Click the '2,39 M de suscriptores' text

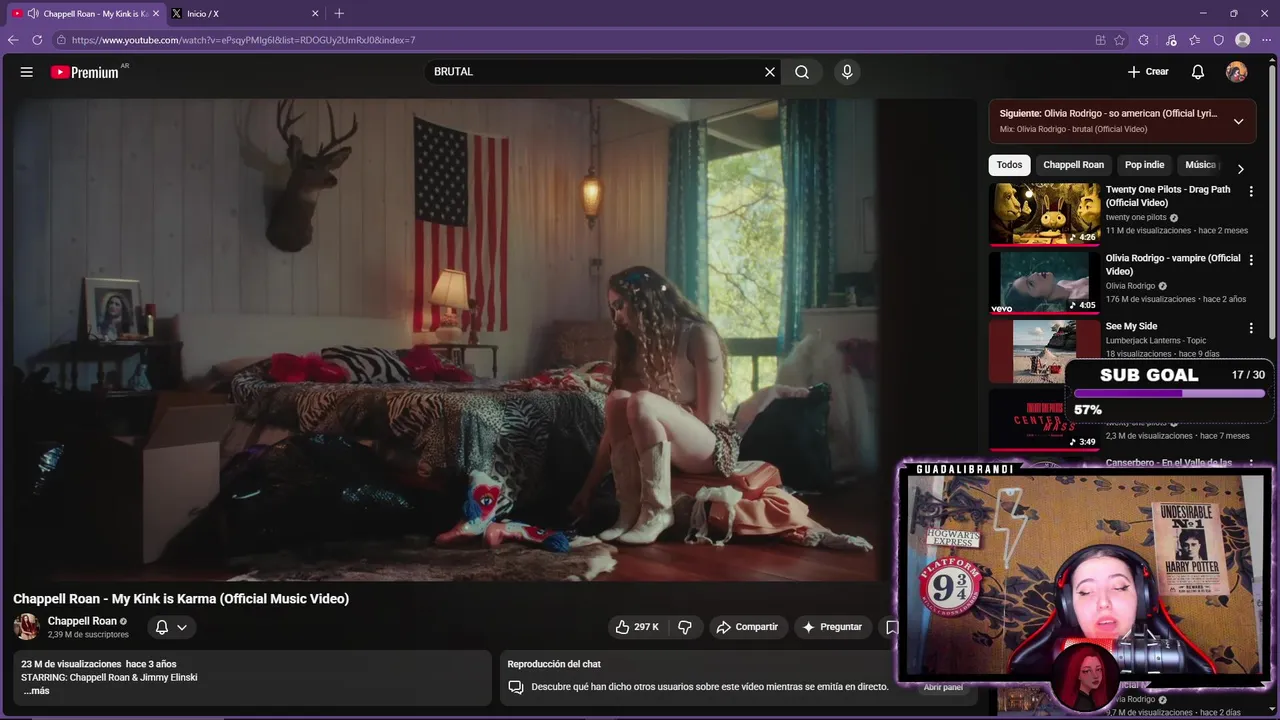pyautogui.click(x=88, y=635)
